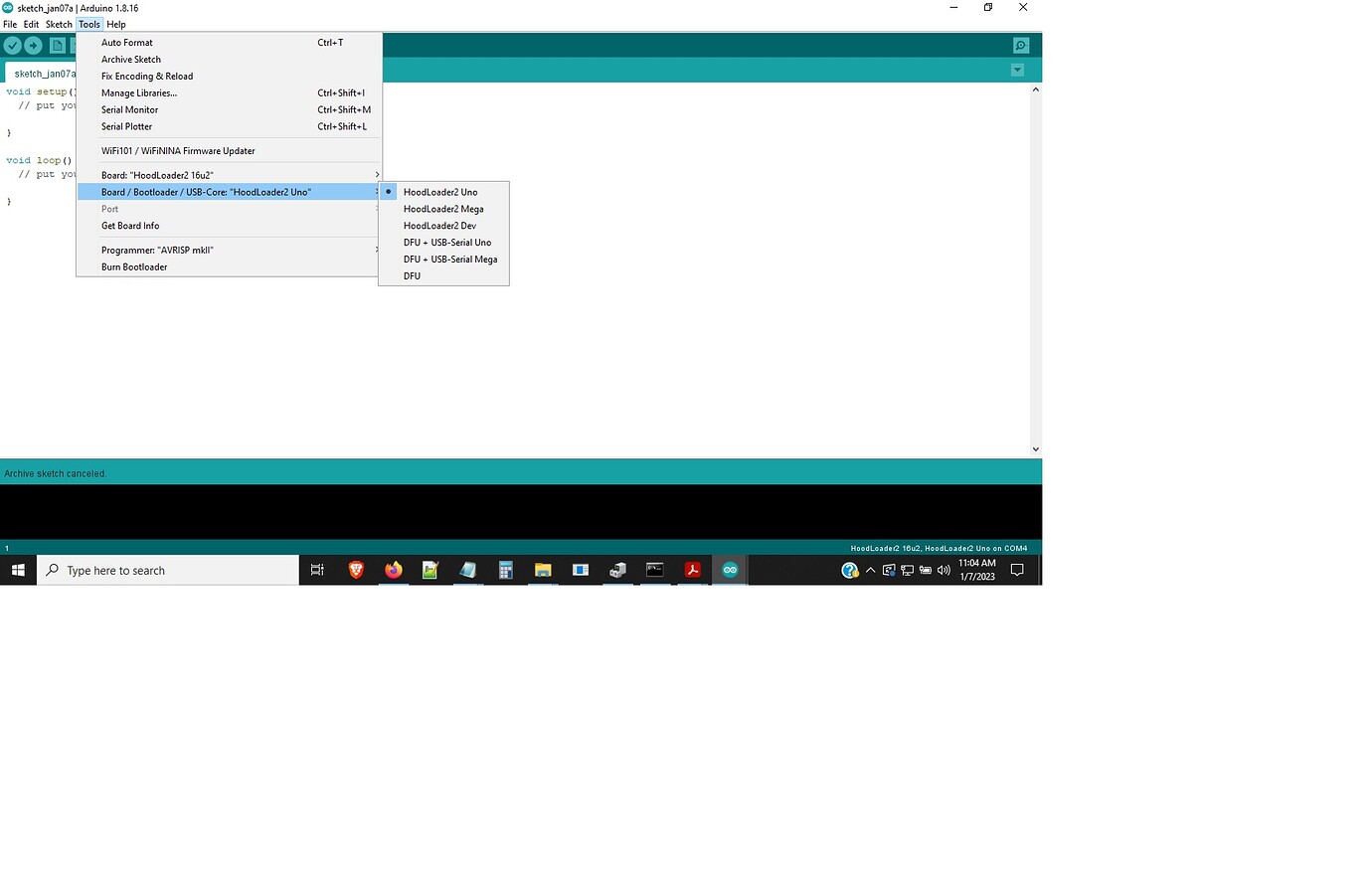The height and width of the screenshot is (879, 1372).
Task: Expand the Programmer: "AVRISP mkII" submenu
Action: tap(157, 250)
